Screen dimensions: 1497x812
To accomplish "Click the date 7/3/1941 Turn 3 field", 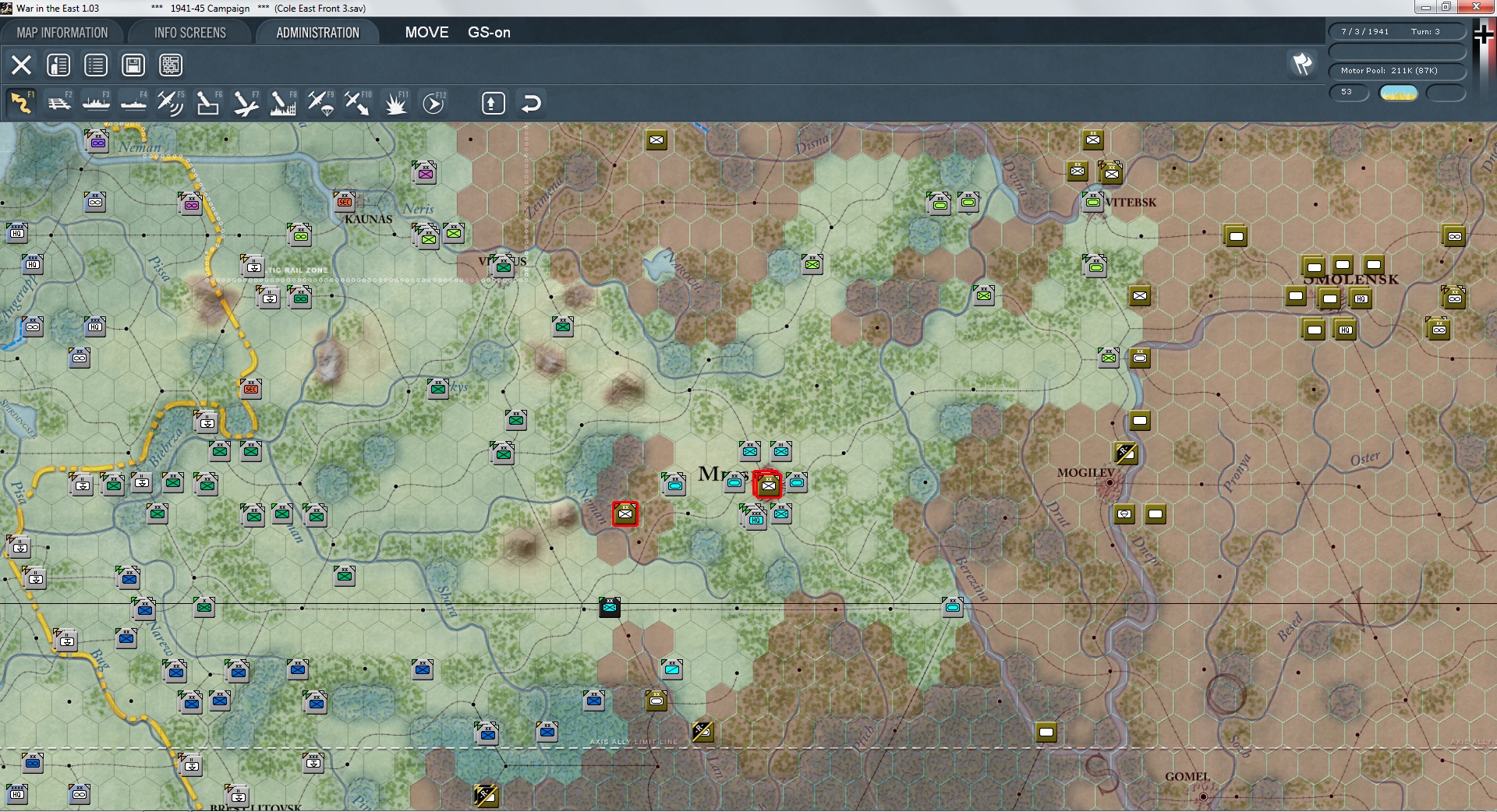I will pos(1397,32).
